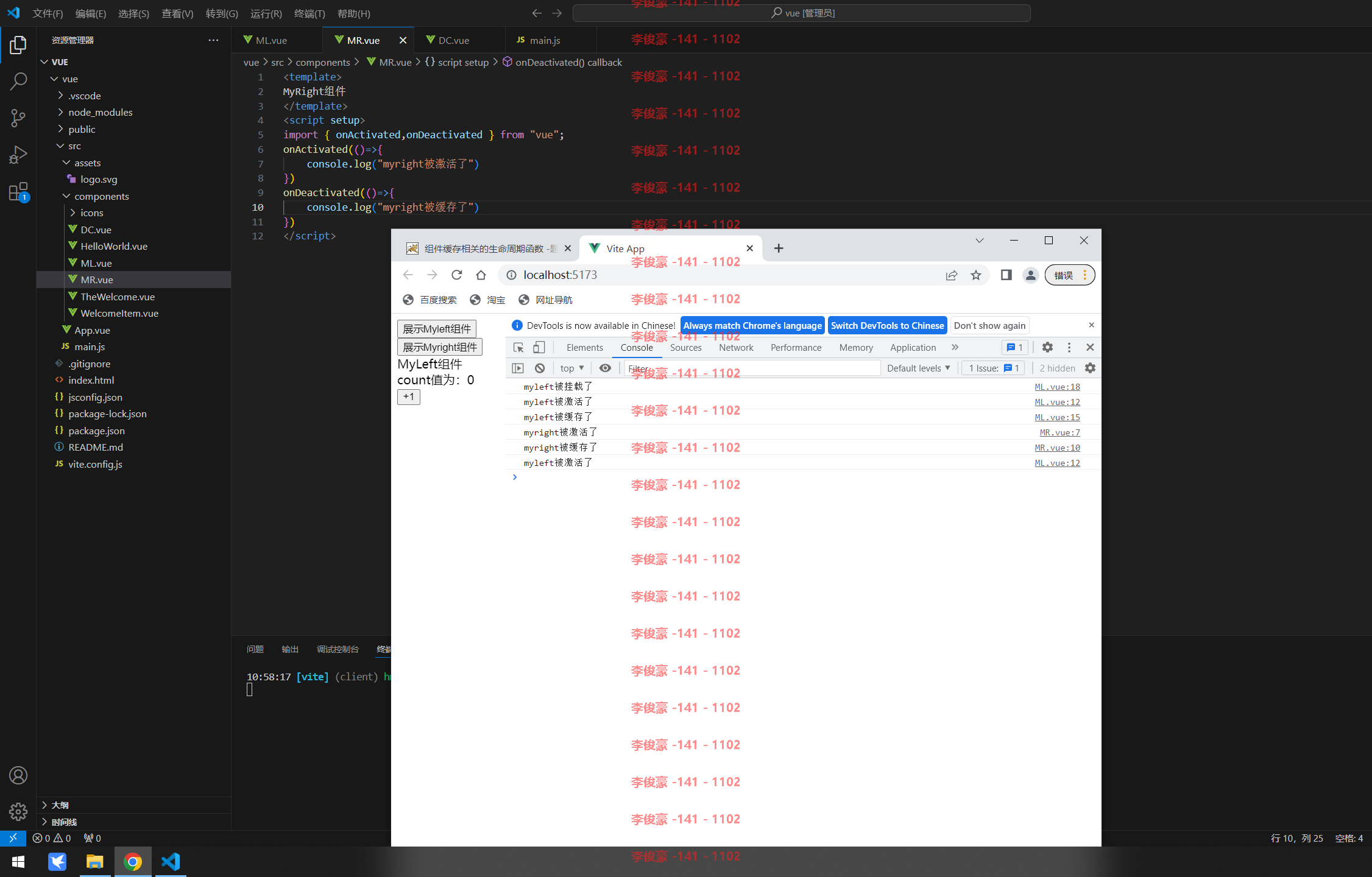The height and width of the screenshot is (877, 1372).
Task: Open the Explorer view in activity bar
Action: click(x=18, y=45)
